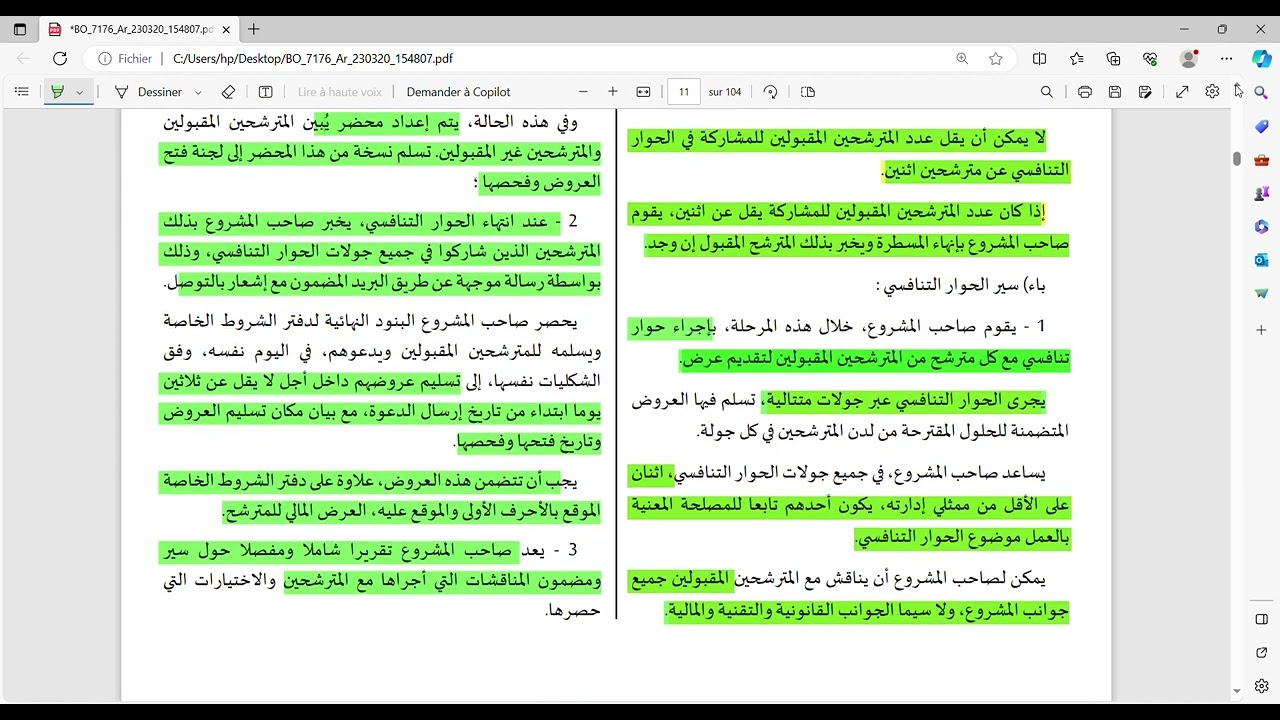Click the vertical scrollbar thumb
Screen dimensions: 1280x720
click(1237, 159)
